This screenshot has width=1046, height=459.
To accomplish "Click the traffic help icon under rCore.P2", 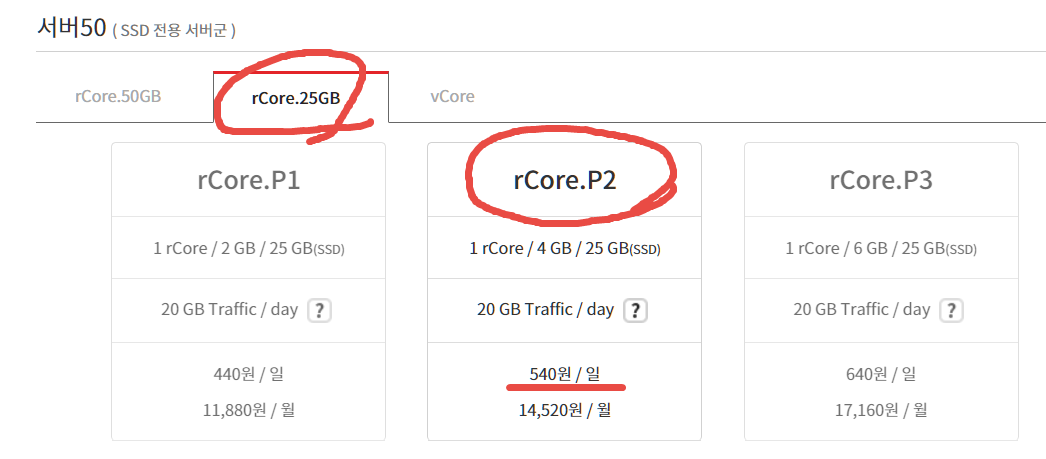I will [635, 310].
